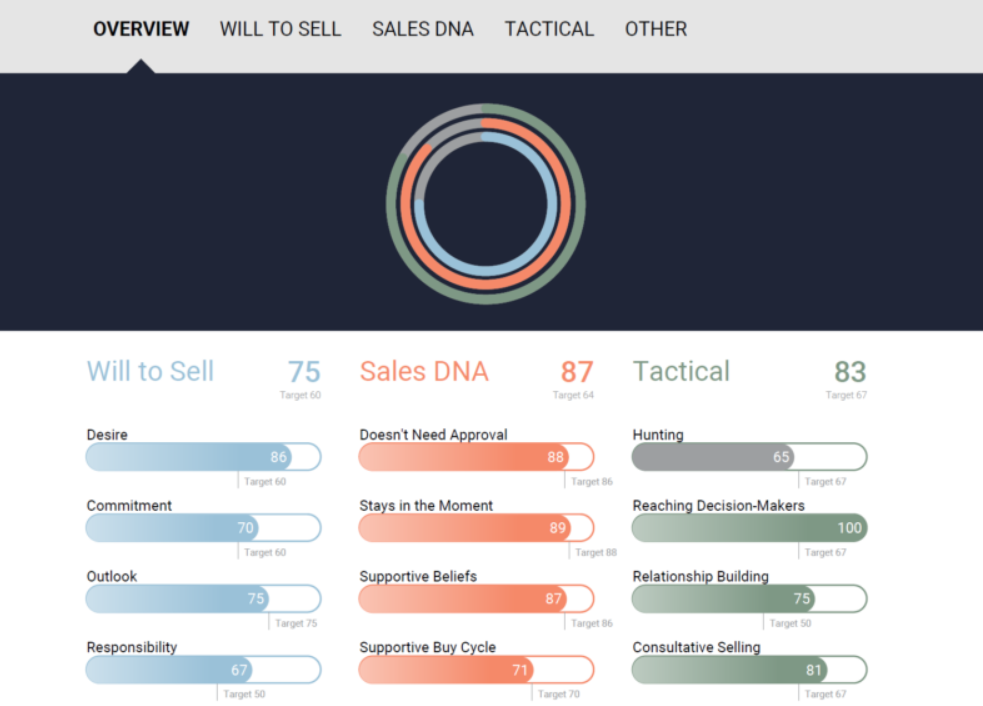The height and width of the screenshot is (706, 983).
Task: Select the Supportive Buy Cycle bar
Action: (476, 670)
